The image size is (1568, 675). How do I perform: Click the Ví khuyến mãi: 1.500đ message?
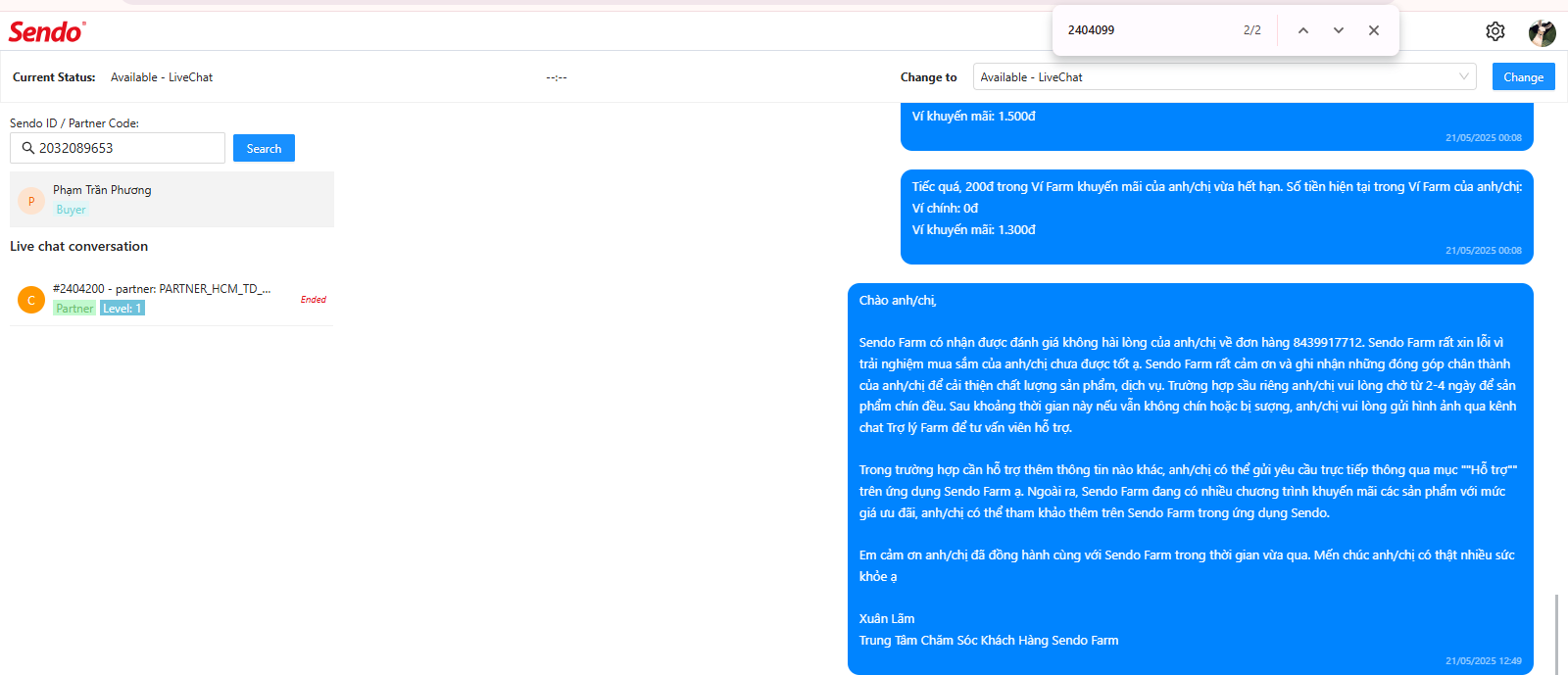[x=1216, y=129]
